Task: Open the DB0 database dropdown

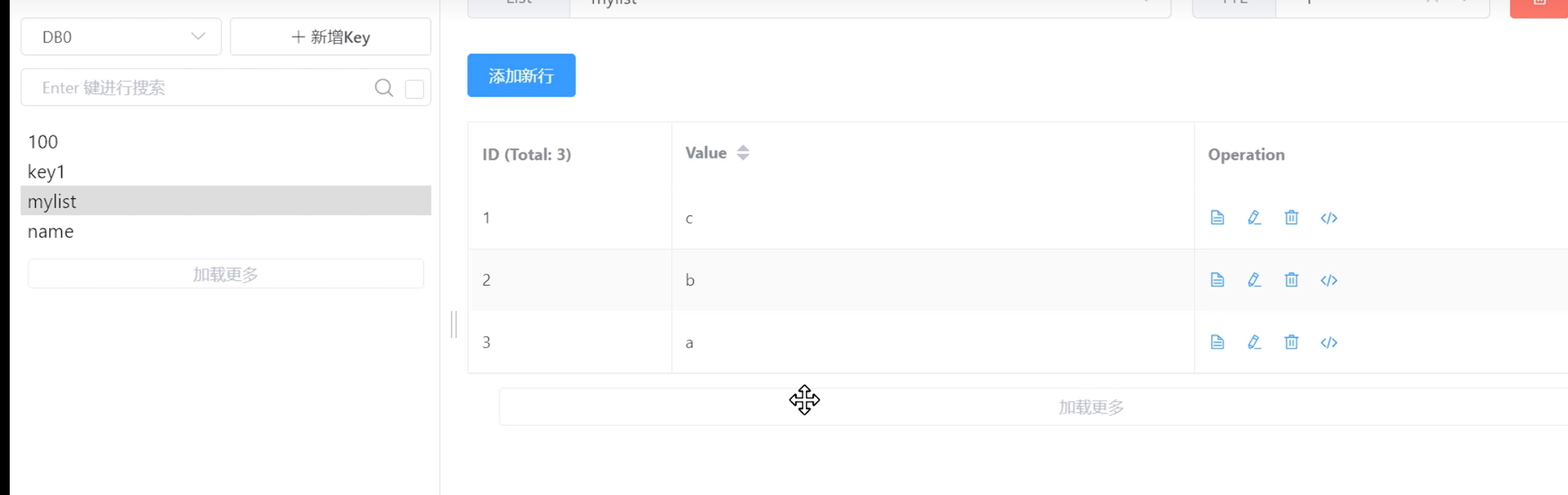Action: pyautogui.click(x=121, y=37)
